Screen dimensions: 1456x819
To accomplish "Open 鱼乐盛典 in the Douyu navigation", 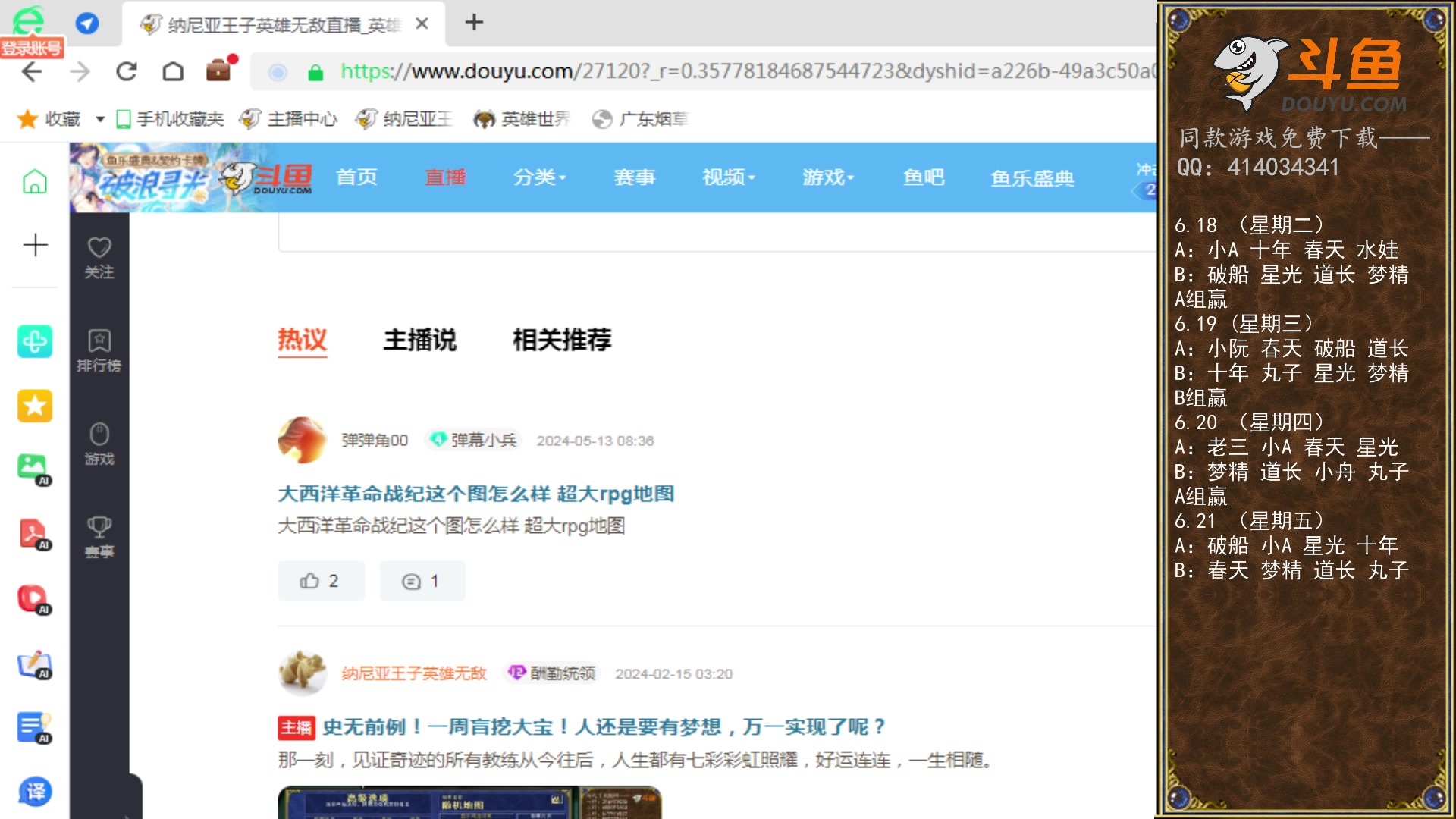I will 1032,177.
